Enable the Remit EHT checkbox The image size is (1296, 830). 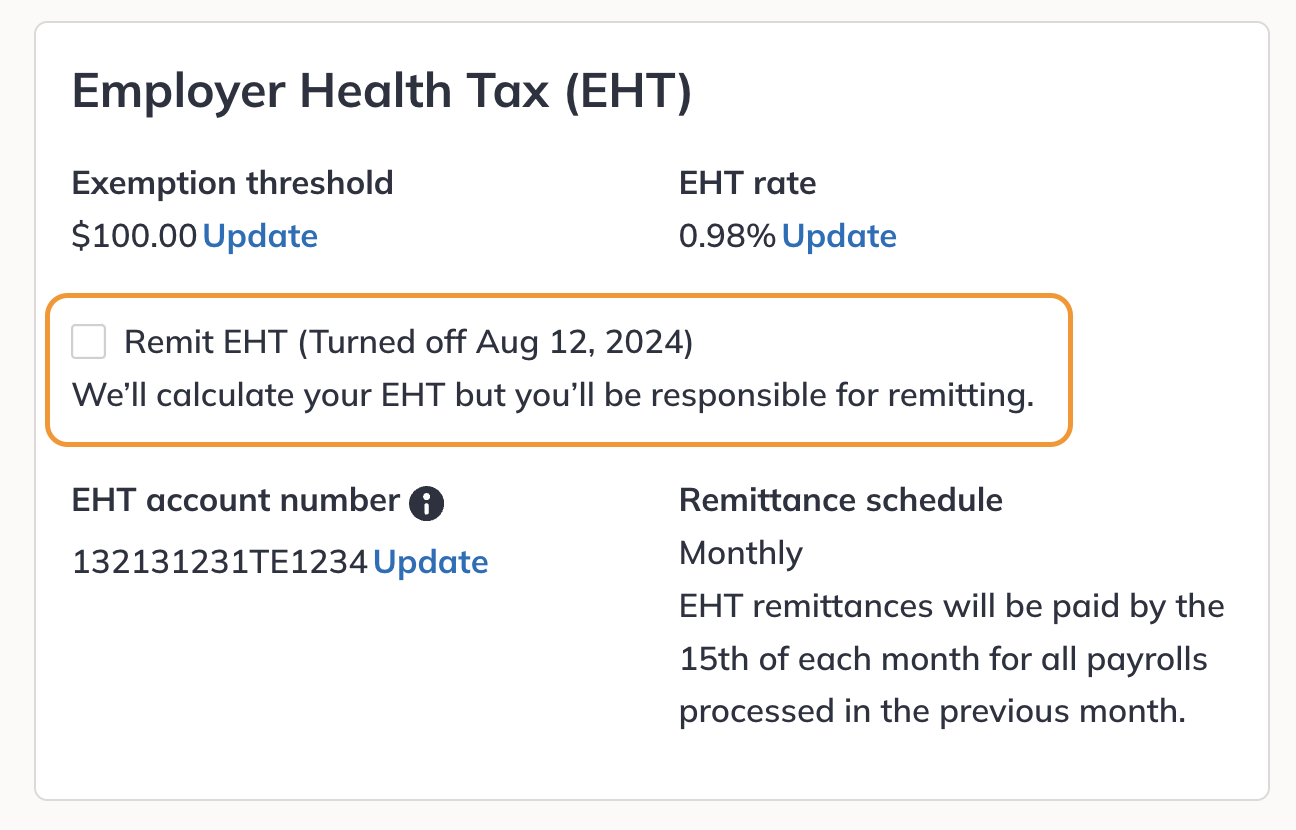(x=89, y=342)
